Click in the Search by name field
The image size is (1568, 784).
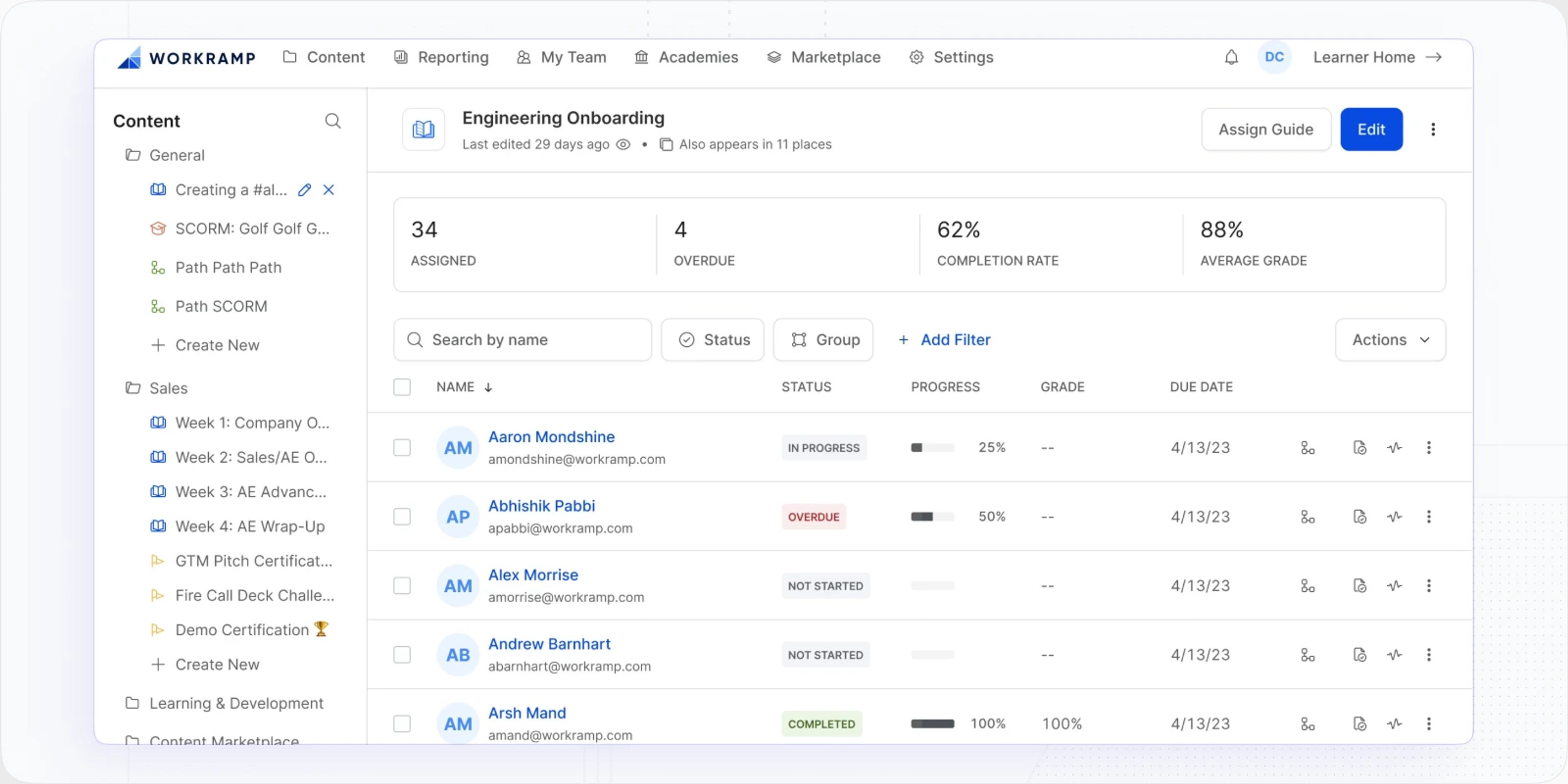[522, 340]
